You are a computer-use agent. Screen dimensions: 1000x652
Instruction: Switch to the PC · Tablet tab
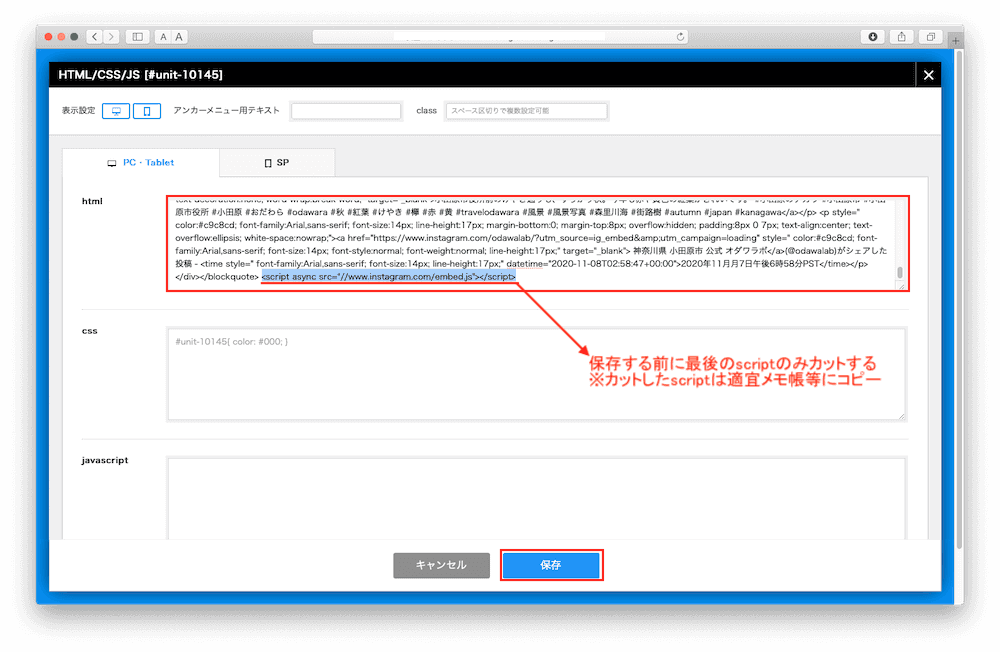pyautogui.click(x=141, y=163)
